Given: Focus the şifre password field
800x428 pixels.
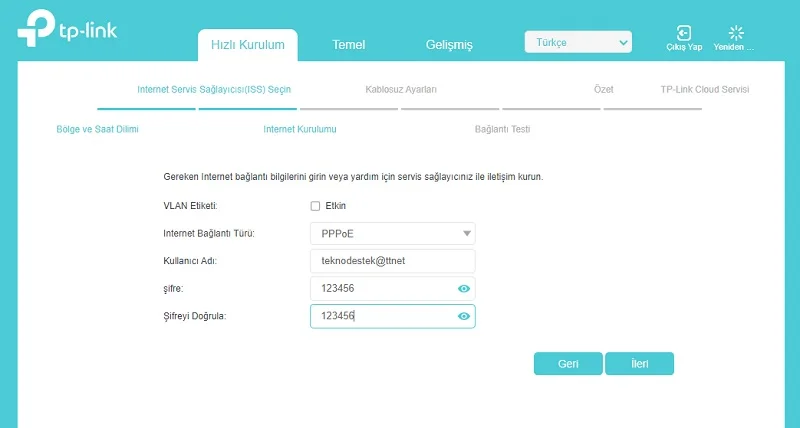Looking at the screenshot, I should pos(380,288).
